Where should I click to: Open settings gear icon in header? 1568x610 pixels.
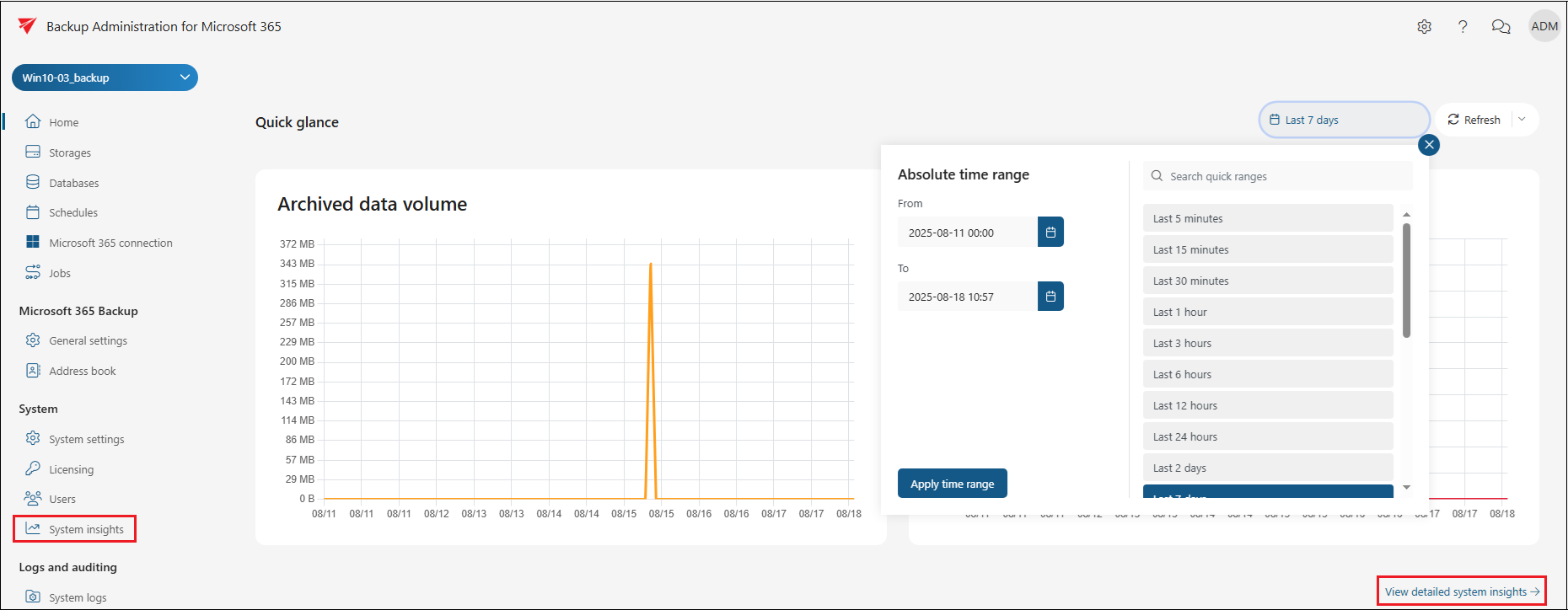tap(1424, 27)
